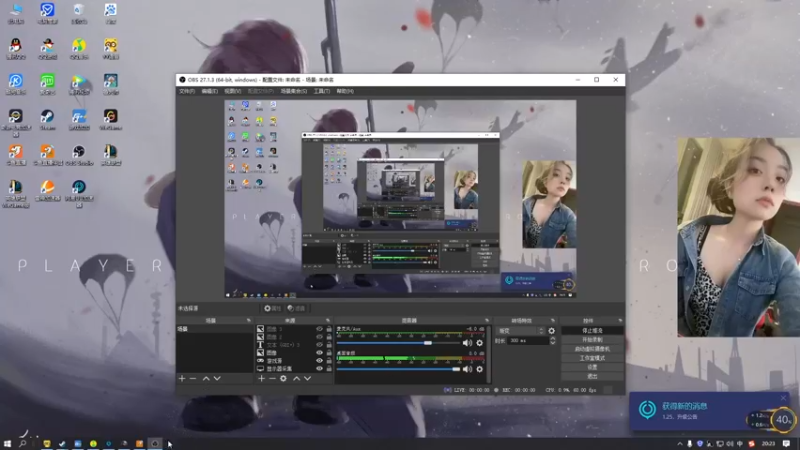Viewport: 800px width, 450px height.
Task: Move scene up in Scenes panel
Action: tap(206, 379)
